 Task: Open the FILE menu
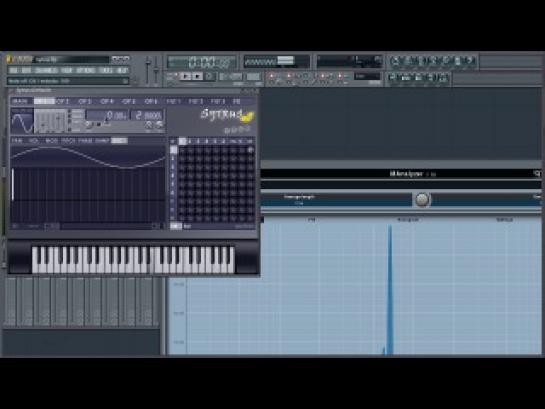[14, 71]
